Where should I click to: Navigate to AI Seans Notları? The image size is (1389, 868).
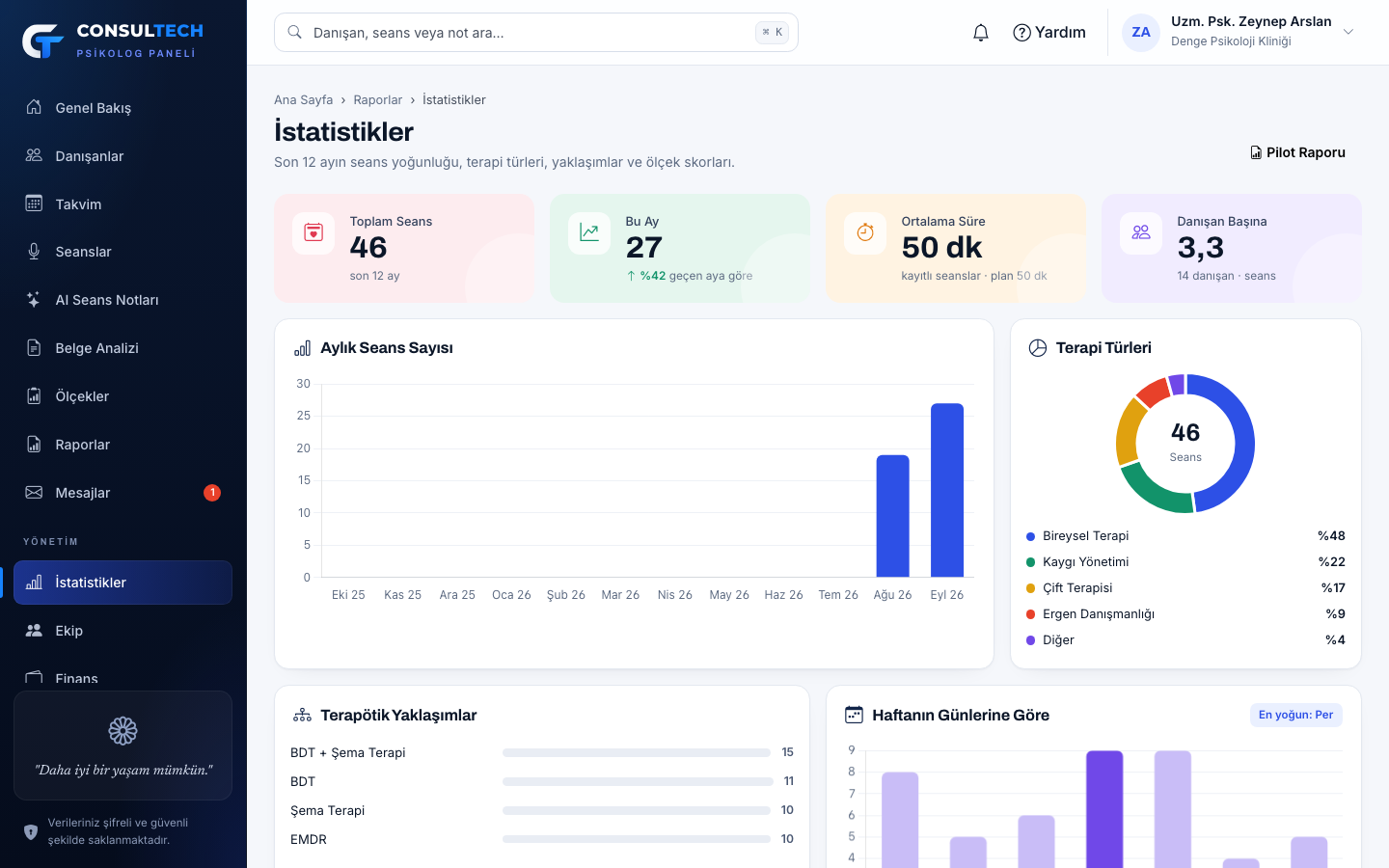point(123,300)
